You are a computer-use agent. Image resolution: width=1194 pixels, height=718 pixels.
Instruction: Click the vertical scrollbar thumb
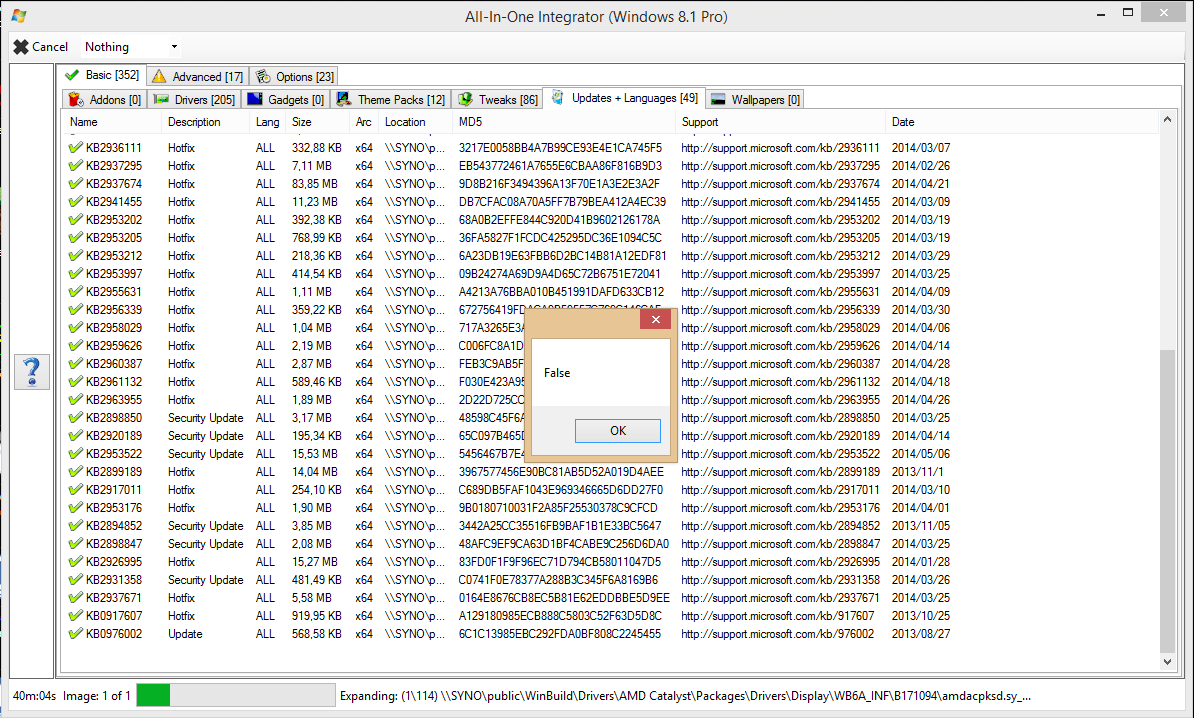click(x=1167, y=500)
